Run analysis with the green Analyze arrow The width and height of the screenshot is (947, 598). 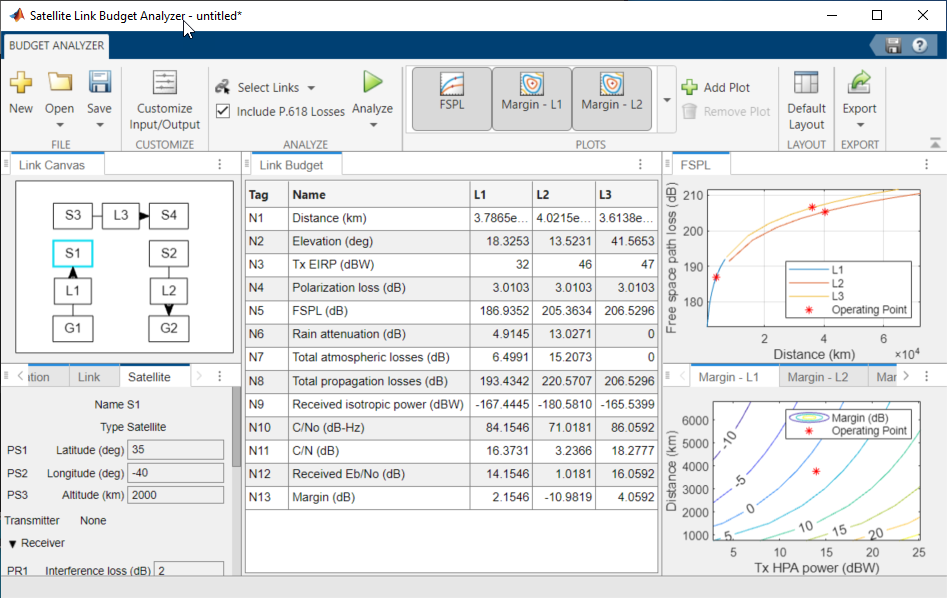point(372,83)
